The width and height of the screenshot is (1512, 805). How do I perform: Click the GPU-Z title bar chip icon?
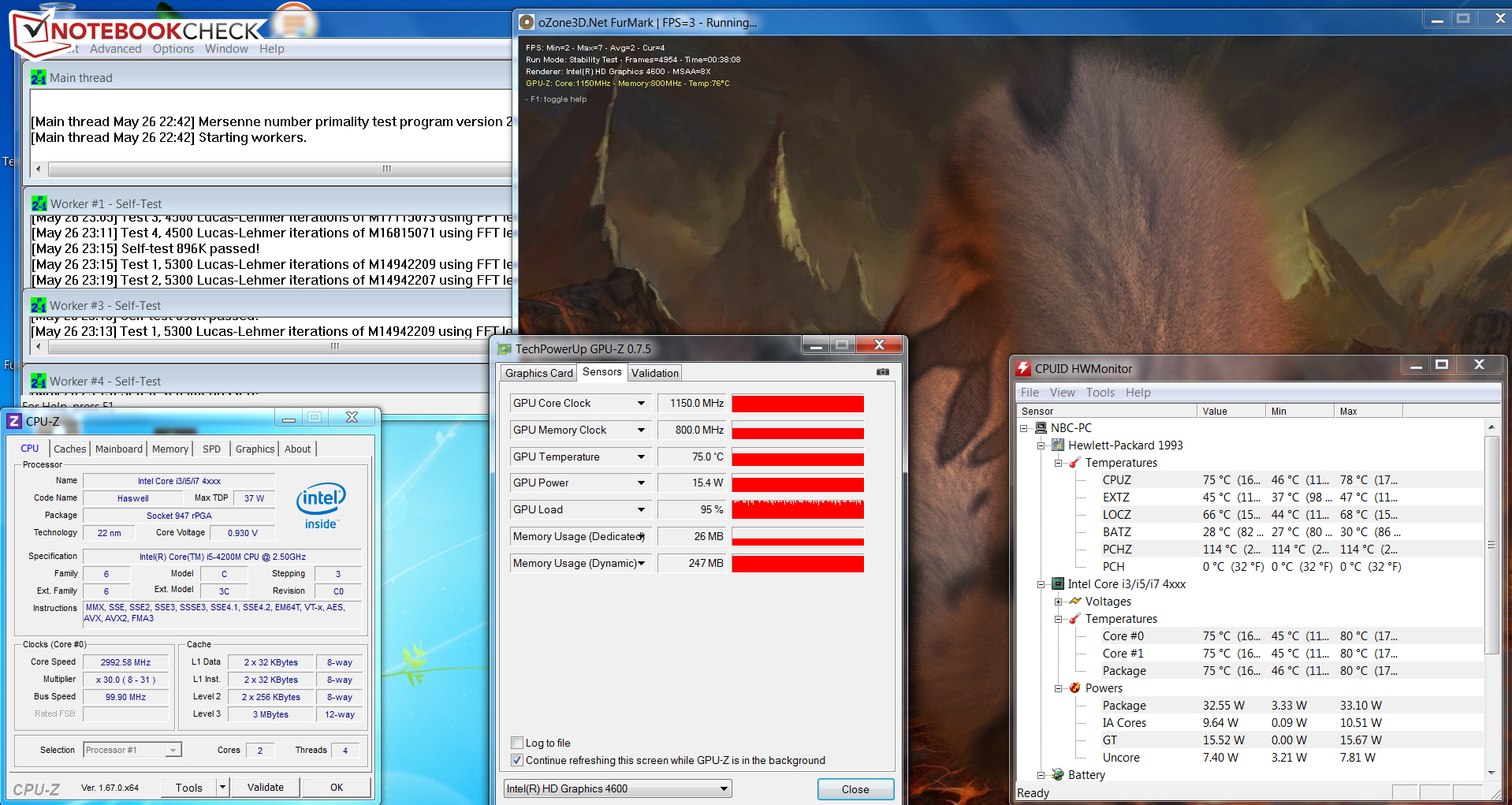pyautogui.click(x=505, y=348)
